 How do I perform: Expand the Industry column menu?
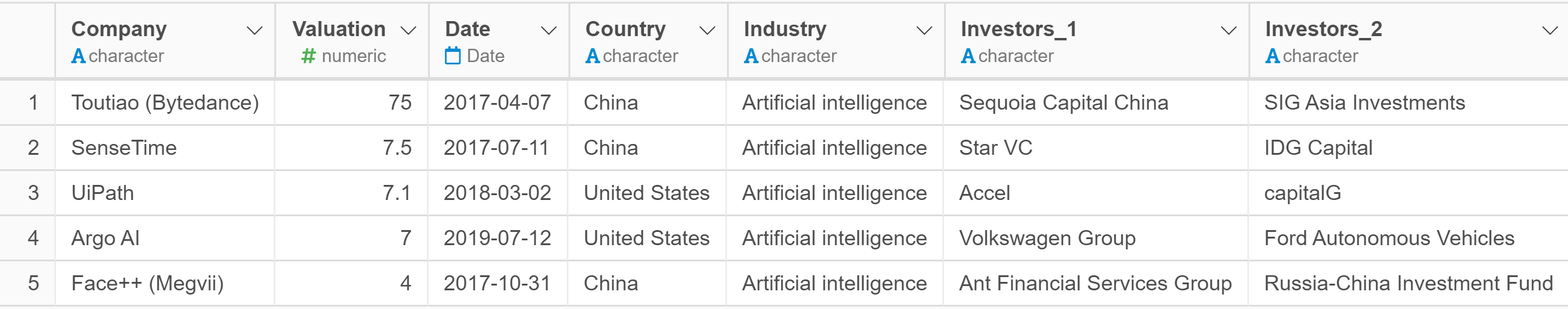(924, 30)
